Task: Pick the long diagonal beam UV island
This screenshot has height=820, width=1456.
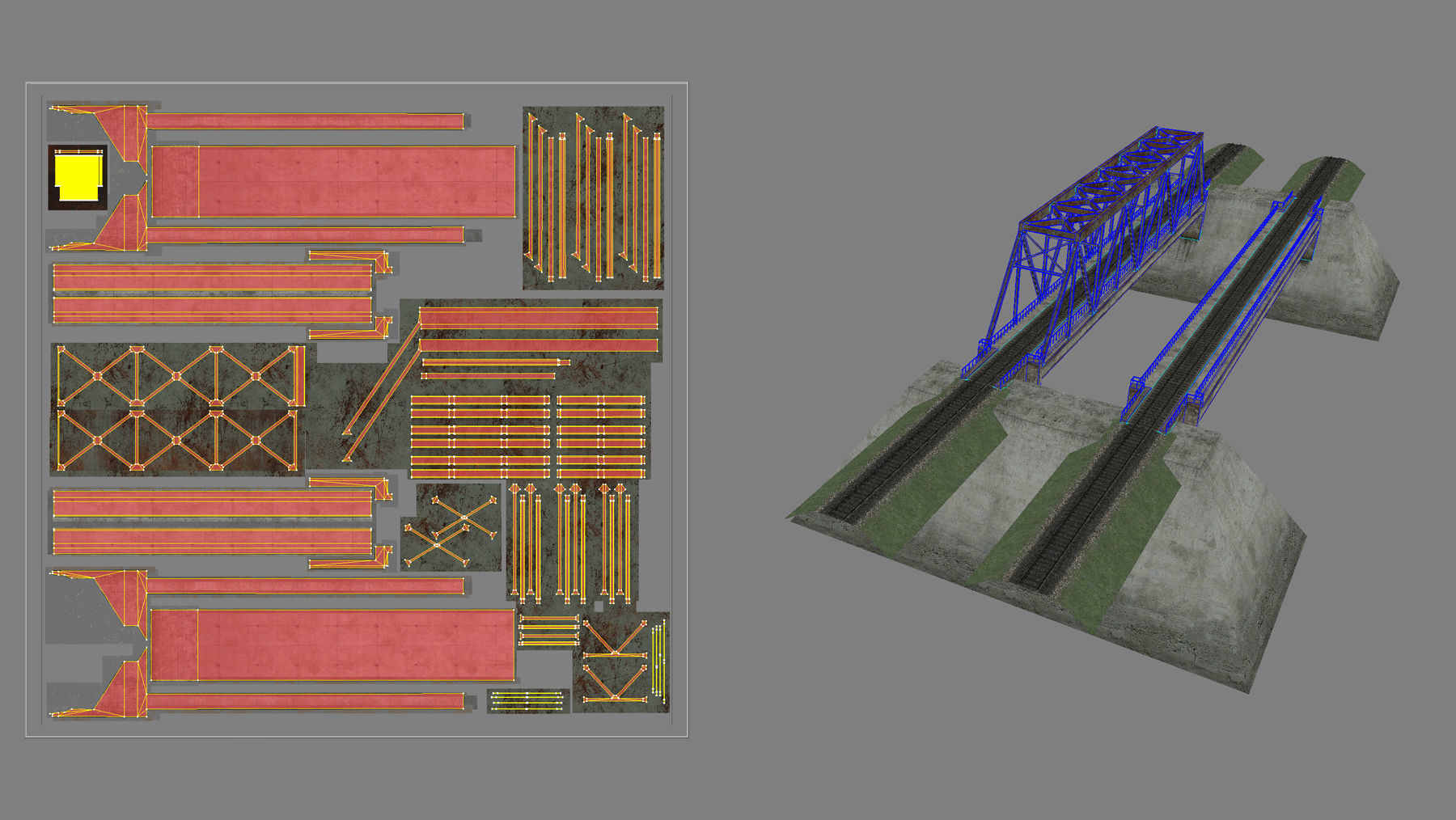Action: [x=381, y=391]
